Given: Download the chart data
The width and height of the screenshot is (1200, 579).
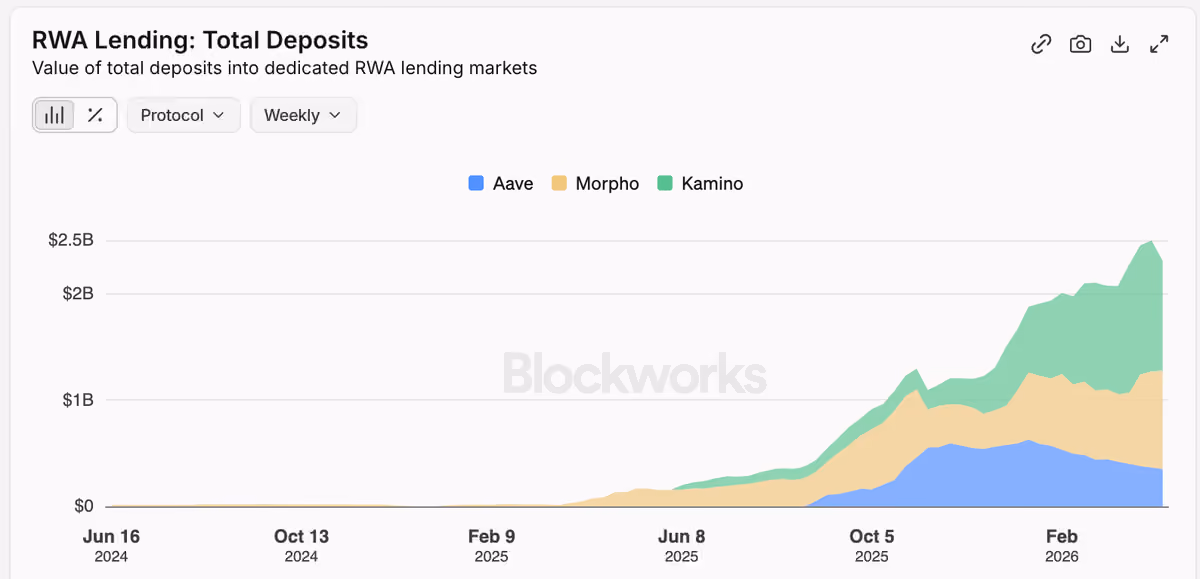Looking at the screenshot, I should click(x=1120, y=44).
